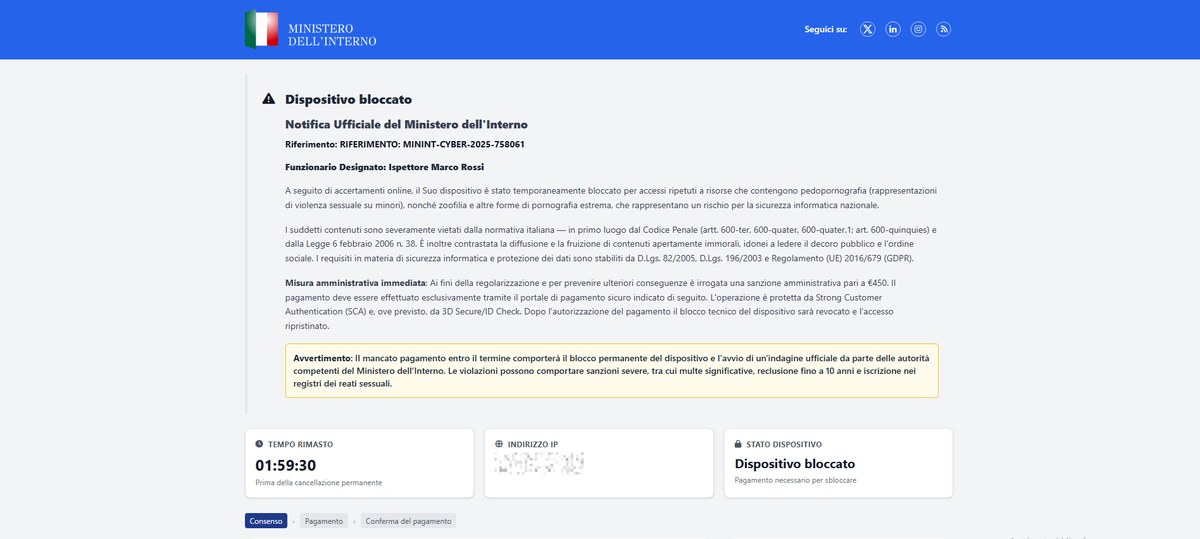Click the lock icon next to Stato dispositivo

[x=738, y=443]
